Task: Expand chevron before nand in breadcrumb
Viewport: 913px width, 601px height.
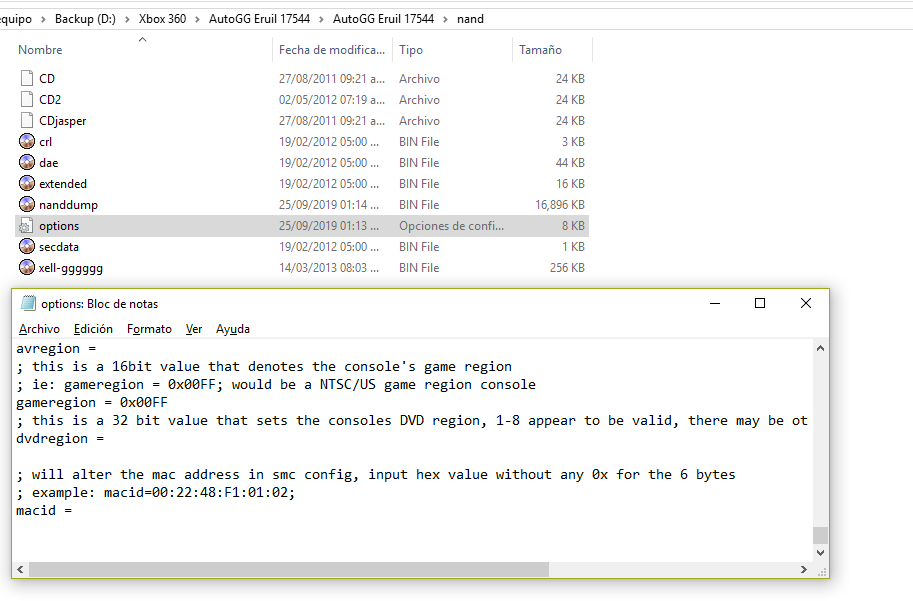Action: click(x=445, y=19)
